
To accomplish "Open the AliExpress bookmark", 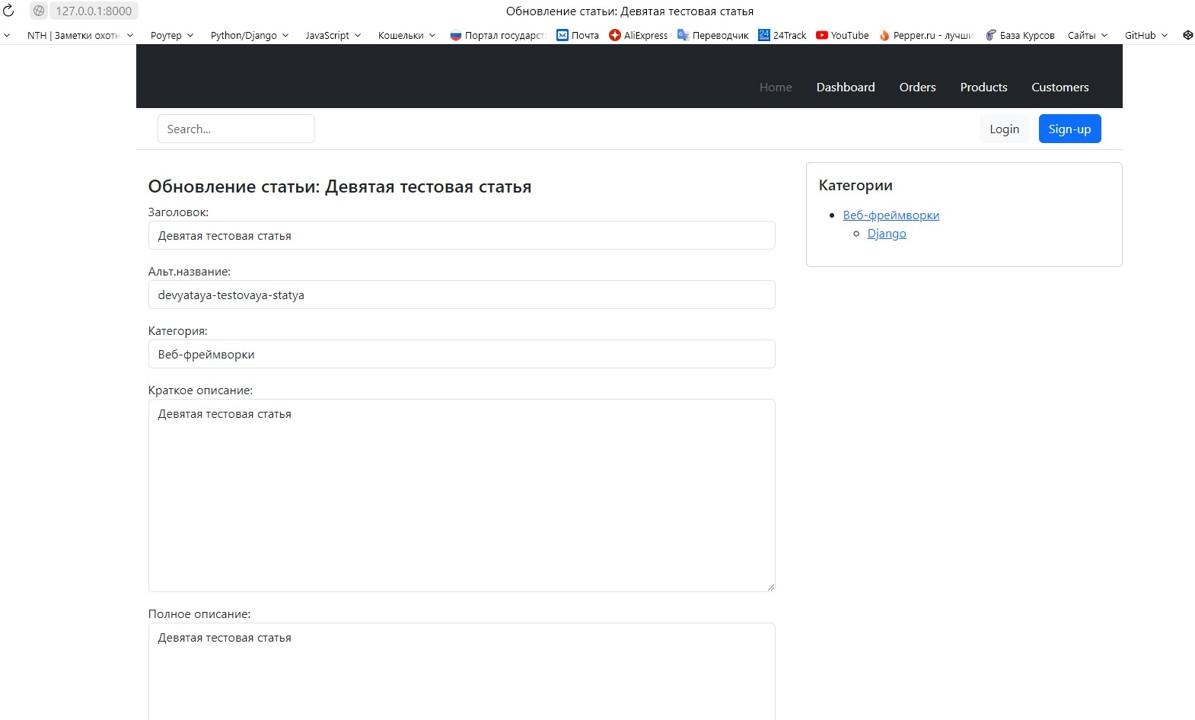I will click(x=638, y=35).
